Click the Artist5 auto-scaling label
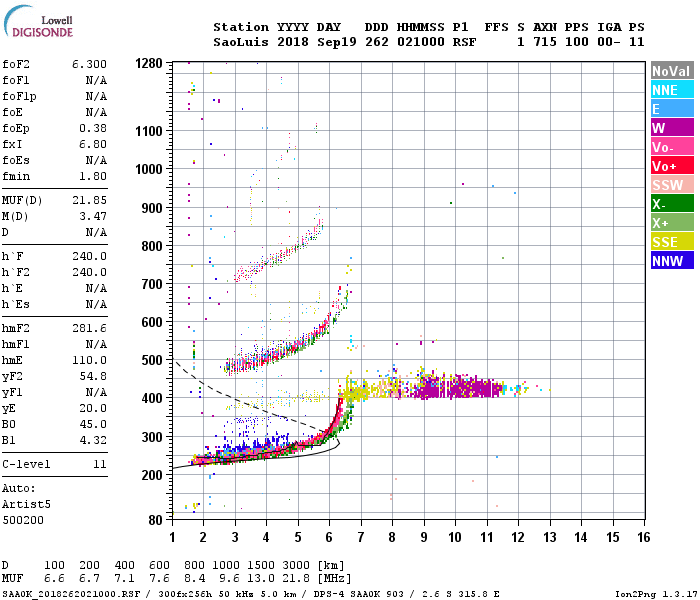The height and width of the screenshot is (600, 700). click(x=26, y=504)
